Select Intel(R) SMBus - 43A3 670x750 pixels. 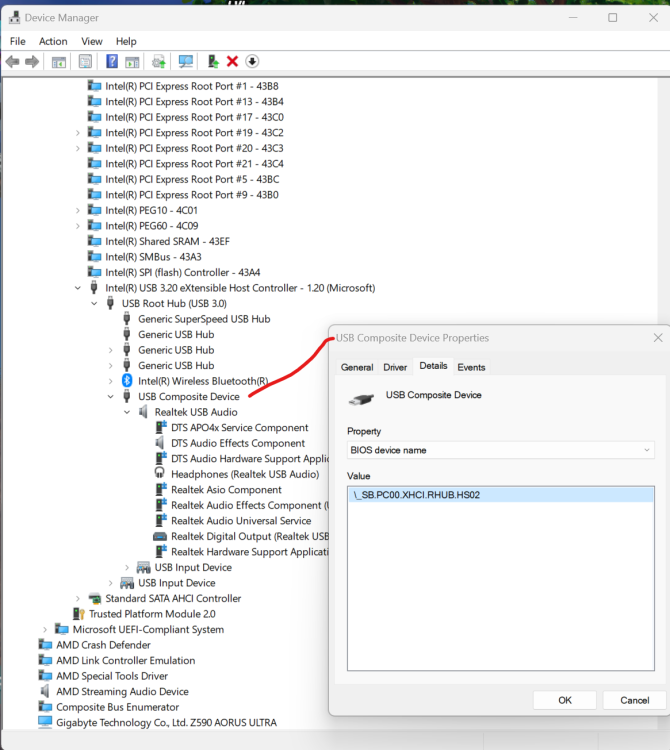click(153, 257)
